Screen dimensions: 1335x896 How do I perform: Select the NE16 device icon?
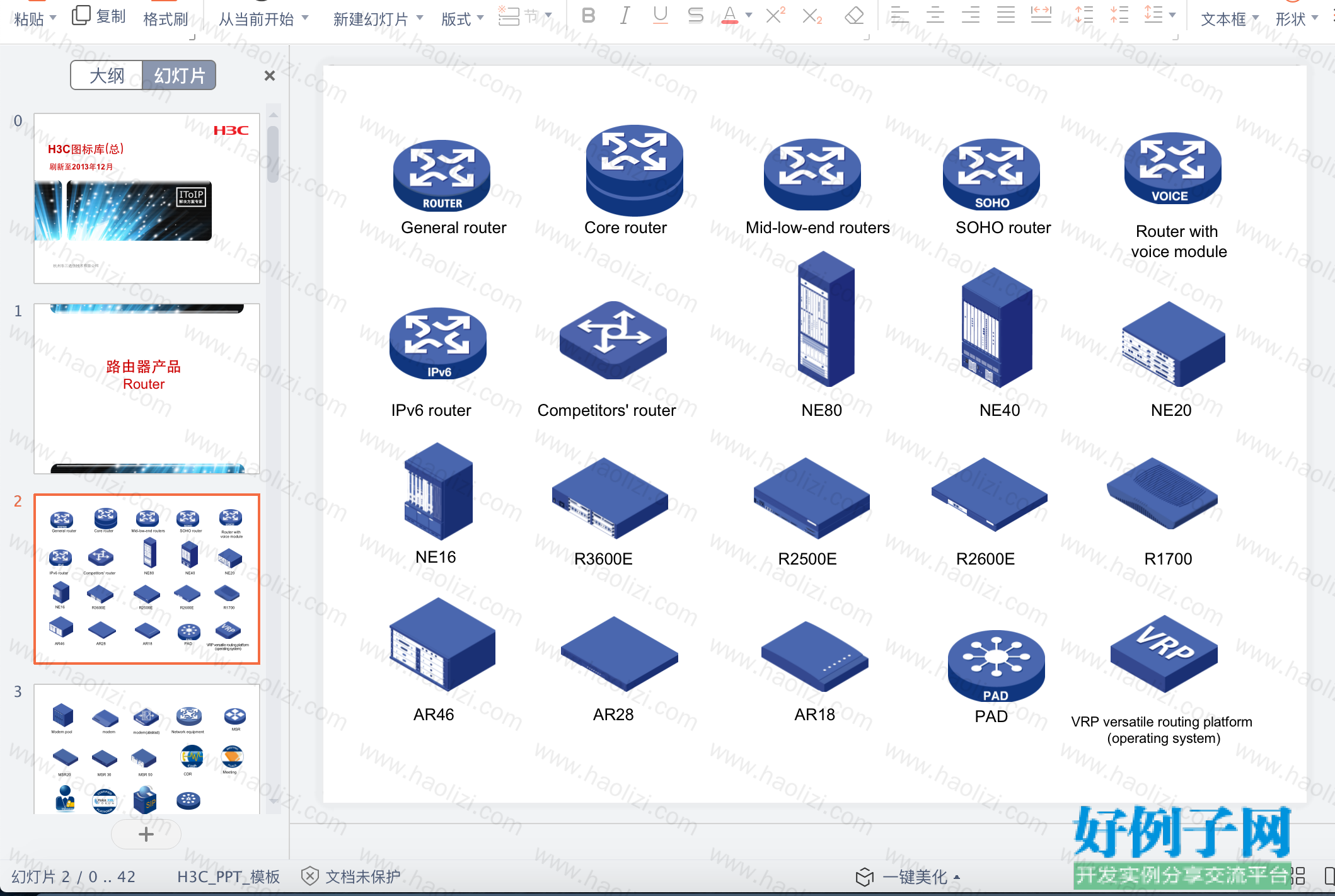pos(439,491)
